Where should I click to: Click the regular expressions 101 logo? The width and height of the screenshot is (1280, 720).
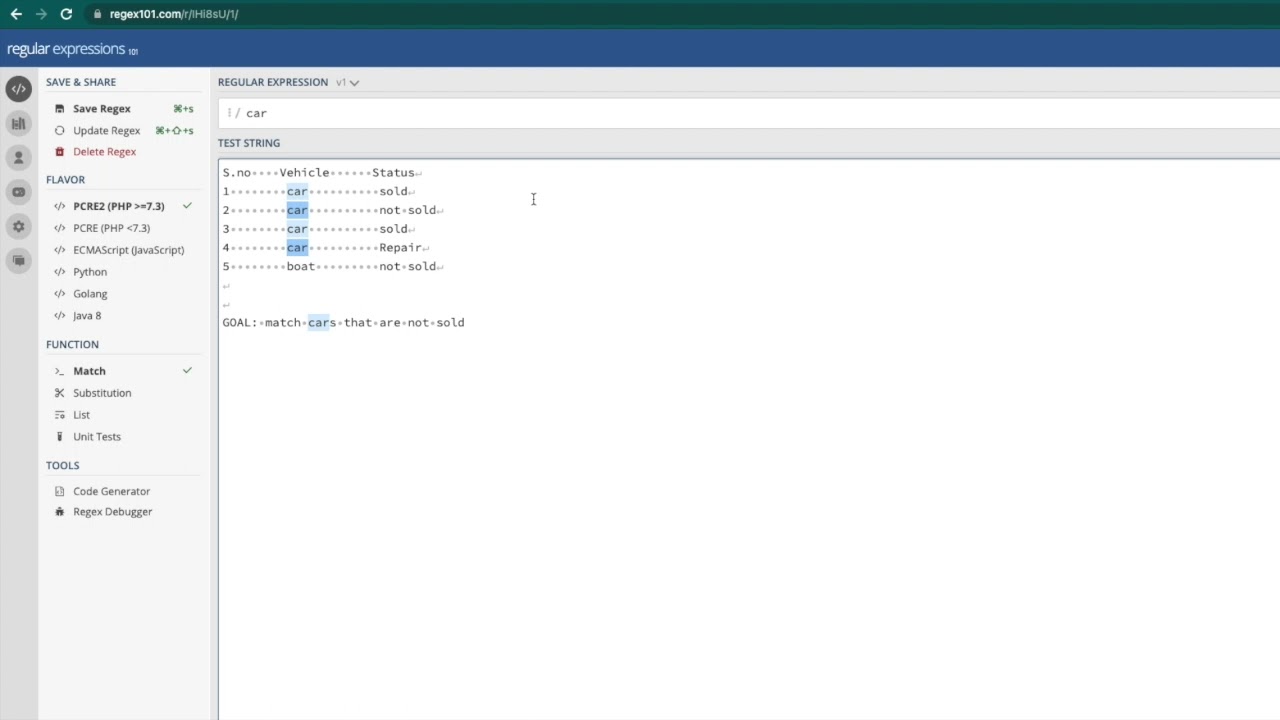pyautogui.click(x=72, y=49)
